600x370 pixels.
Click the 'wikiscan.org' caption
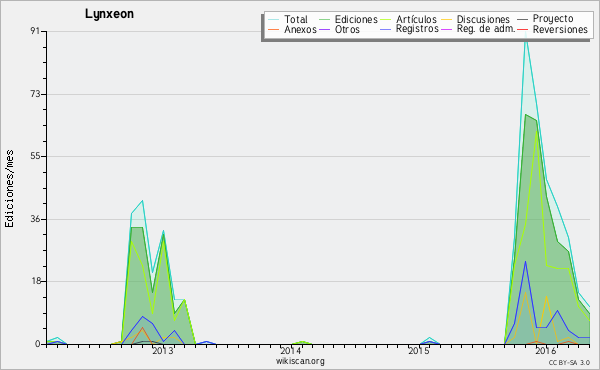[x=300, y=361]
